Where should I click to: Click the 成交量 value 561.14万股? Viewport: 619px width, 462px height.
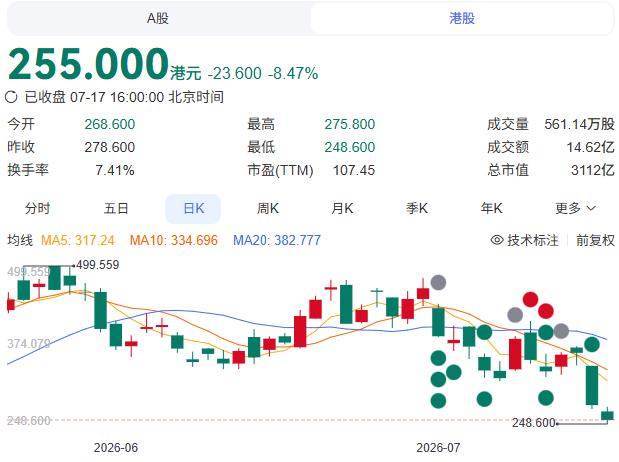tap(580, 124)
